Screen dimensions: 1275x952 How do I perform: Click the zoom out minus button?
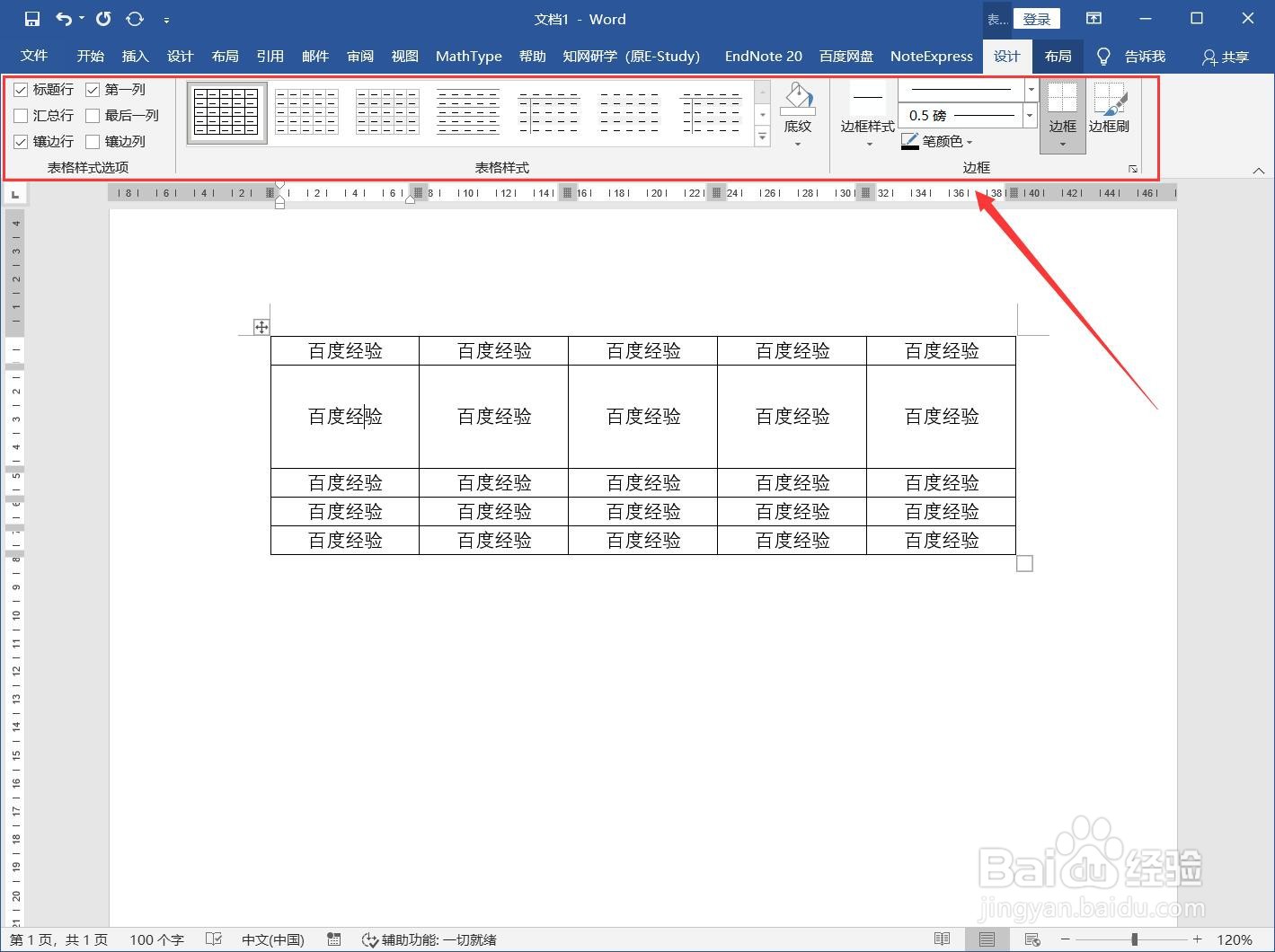[x=1066, y=939]
